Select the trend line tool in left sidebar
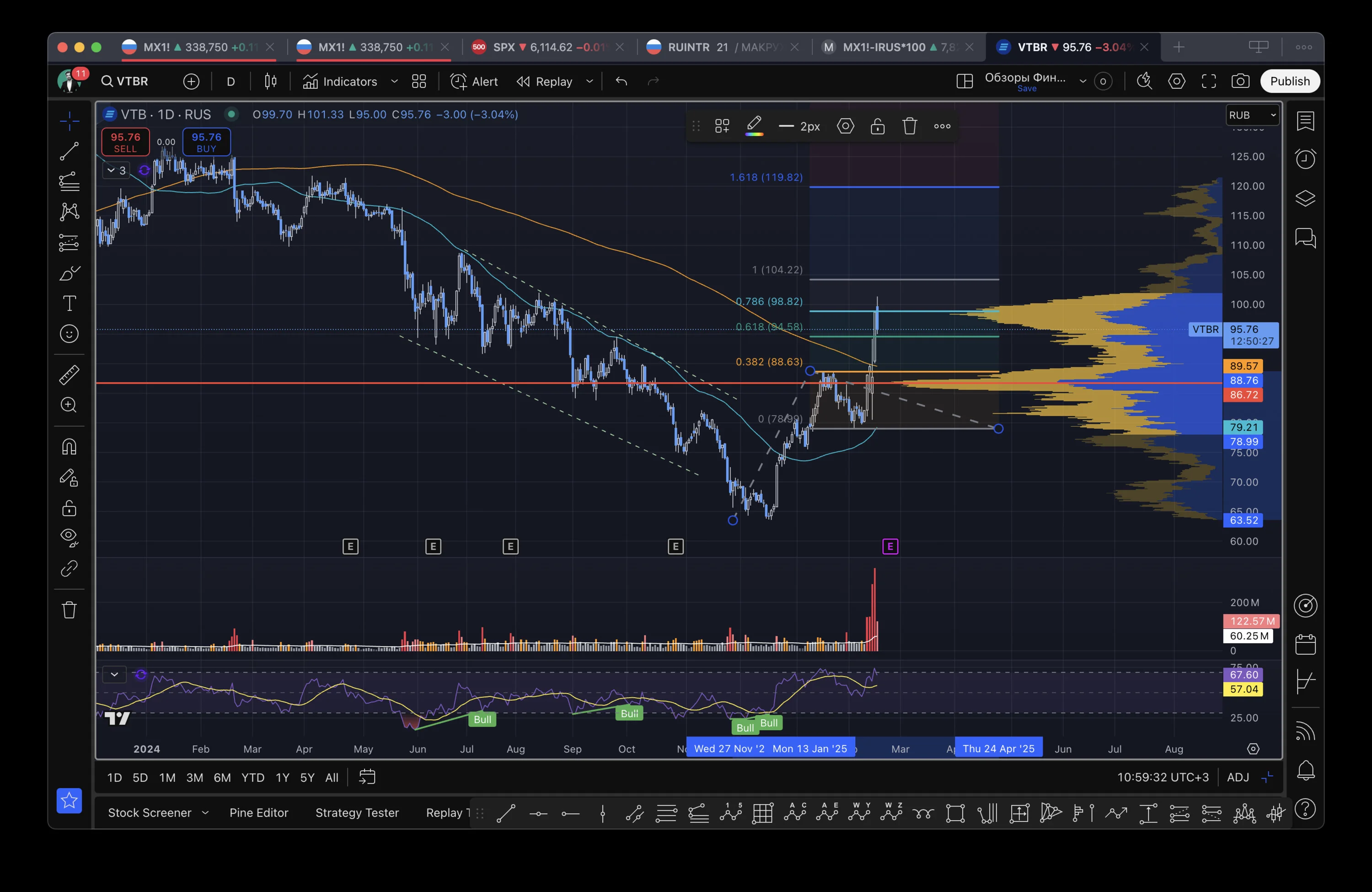1372x892 pixels. coord(69,151)
